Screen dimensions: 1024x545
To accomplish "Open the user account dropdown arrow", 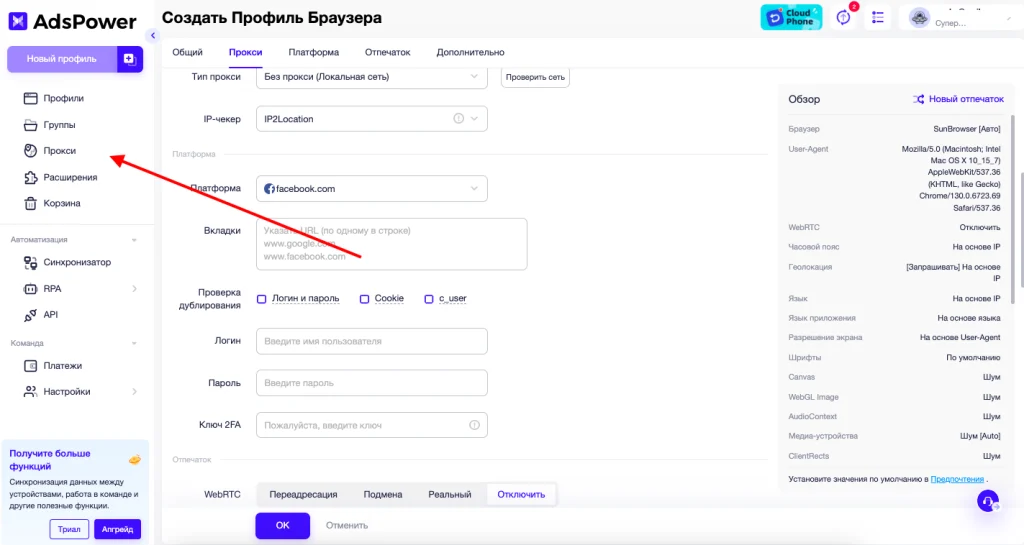I will point(1009,20).
